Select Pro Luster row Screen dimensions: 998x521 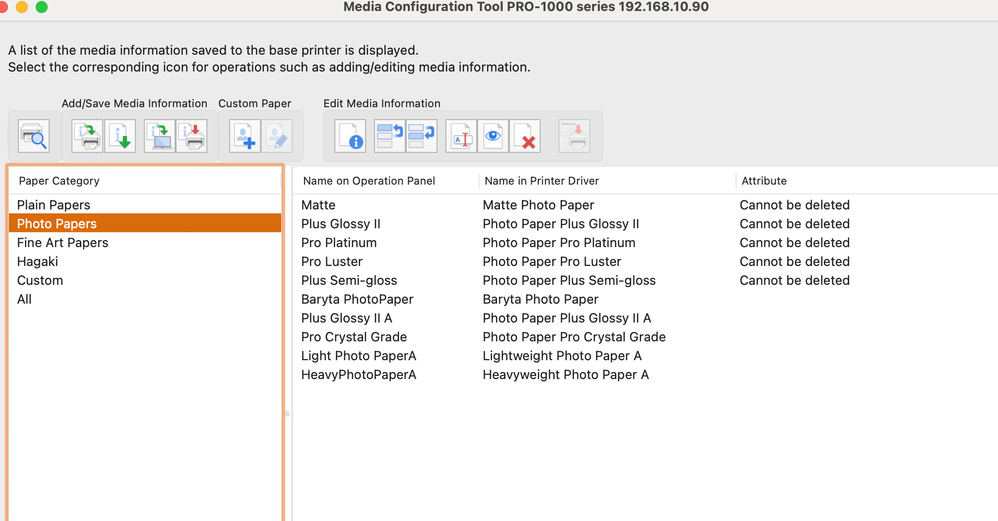(x=645, y=261)
